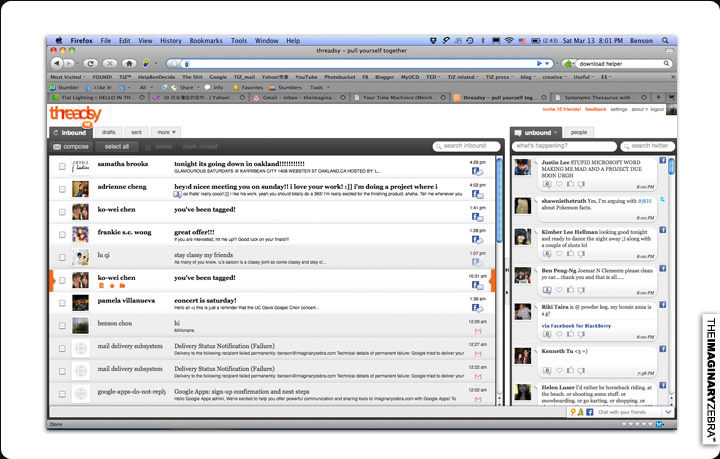Switch to the drafts tab
Viewport: 720px width, 459px height.
pyautogui.click(x=108, y=132)
